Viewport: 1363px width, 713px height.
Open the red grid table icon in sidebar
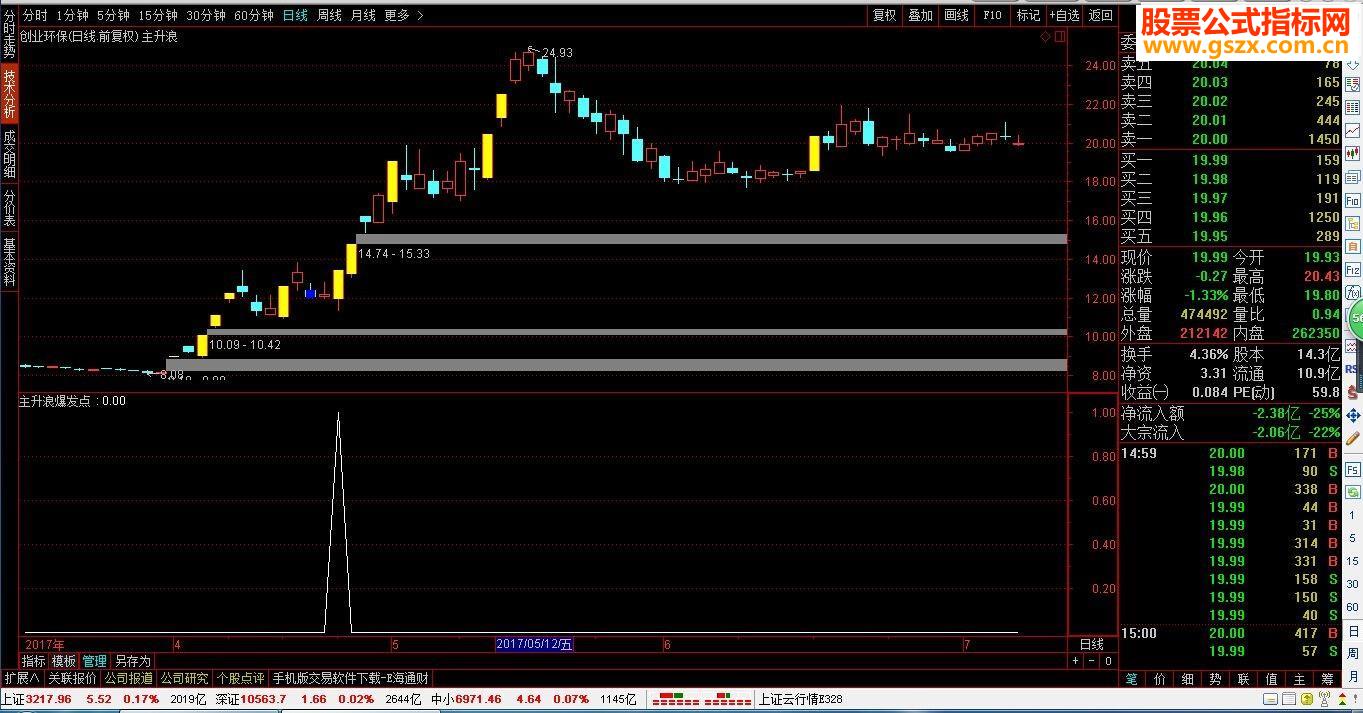(x=1352, y=107)
